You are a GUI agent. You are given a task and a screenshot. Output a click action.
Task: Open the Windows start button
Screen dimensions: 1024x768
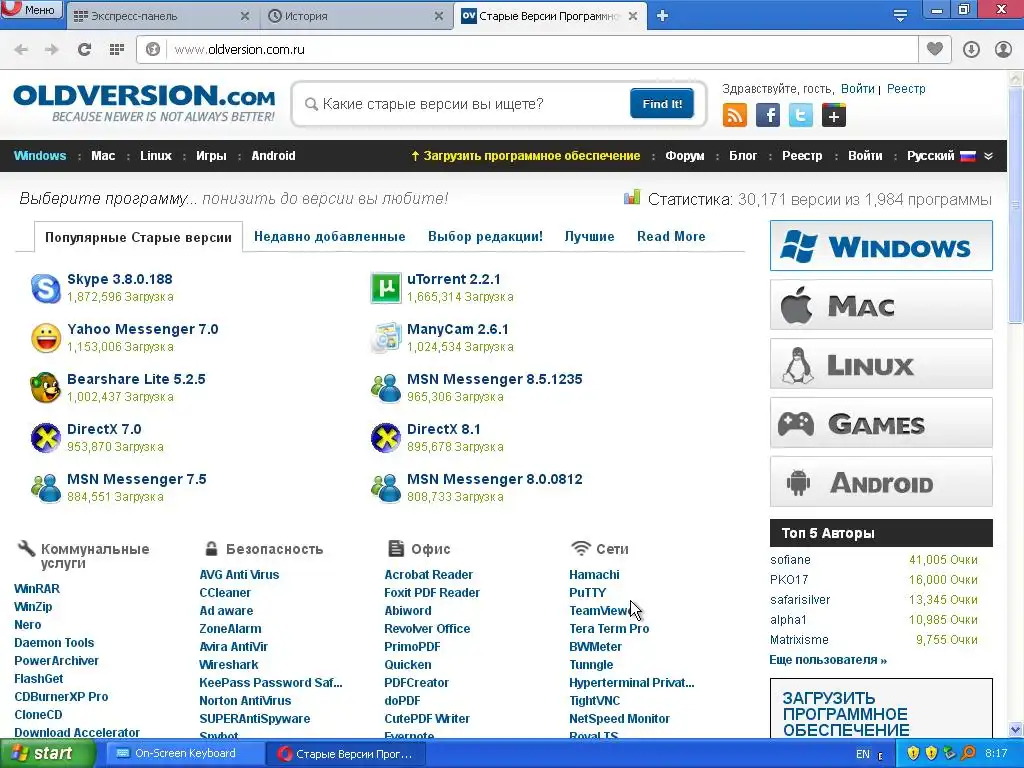click(x=48, y=754)
